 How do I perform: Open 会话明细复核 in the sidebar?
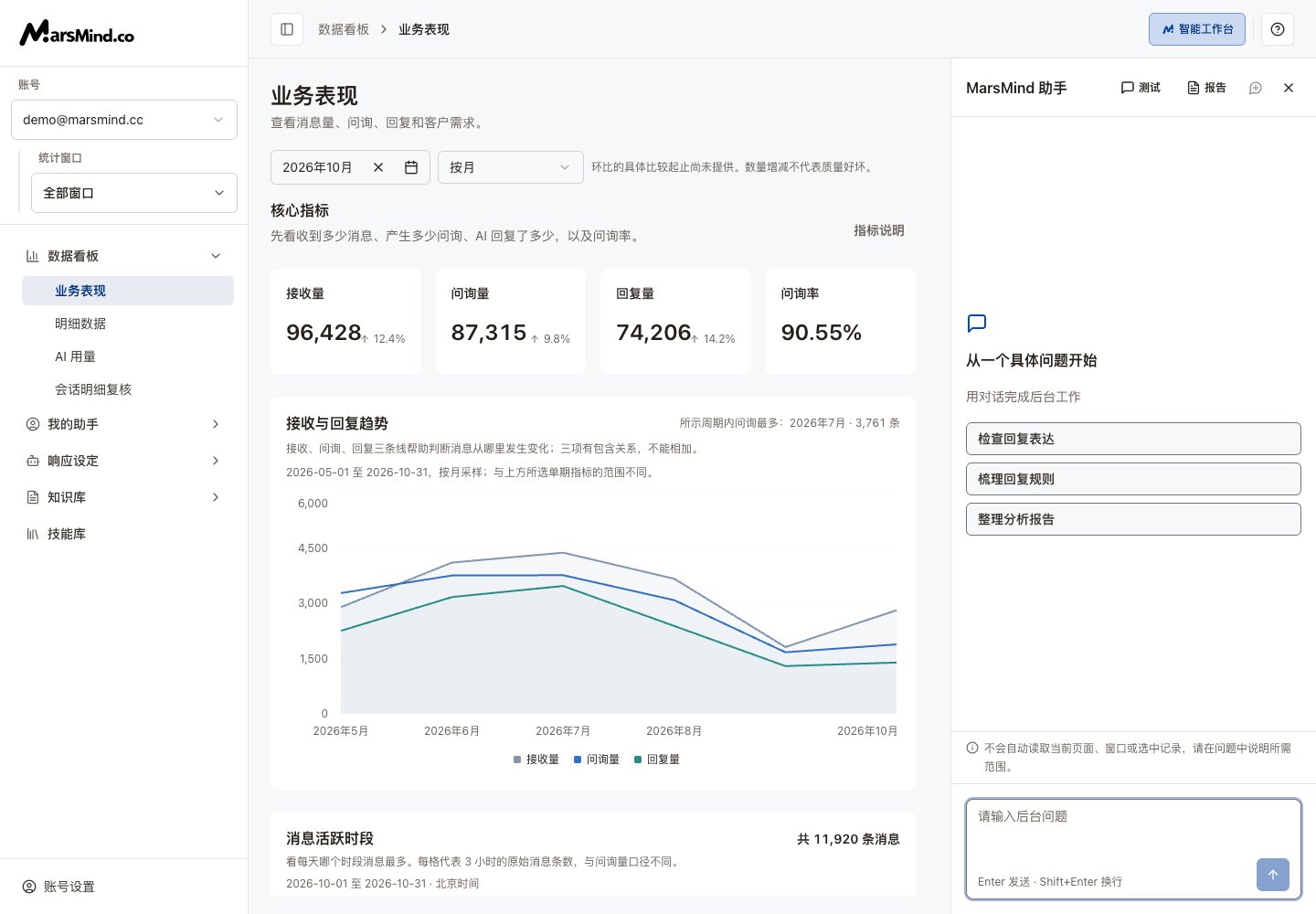pyautogui.click(x=128, y=389)
